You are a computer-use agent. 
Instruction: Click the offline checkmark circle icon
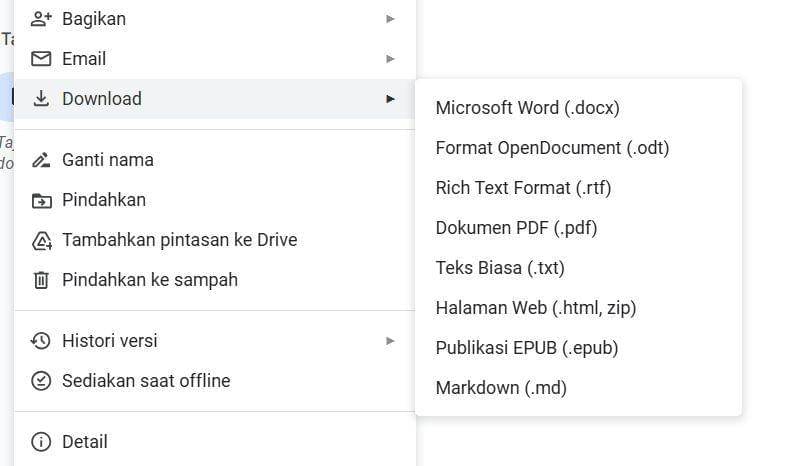click(x=41, y=381)
